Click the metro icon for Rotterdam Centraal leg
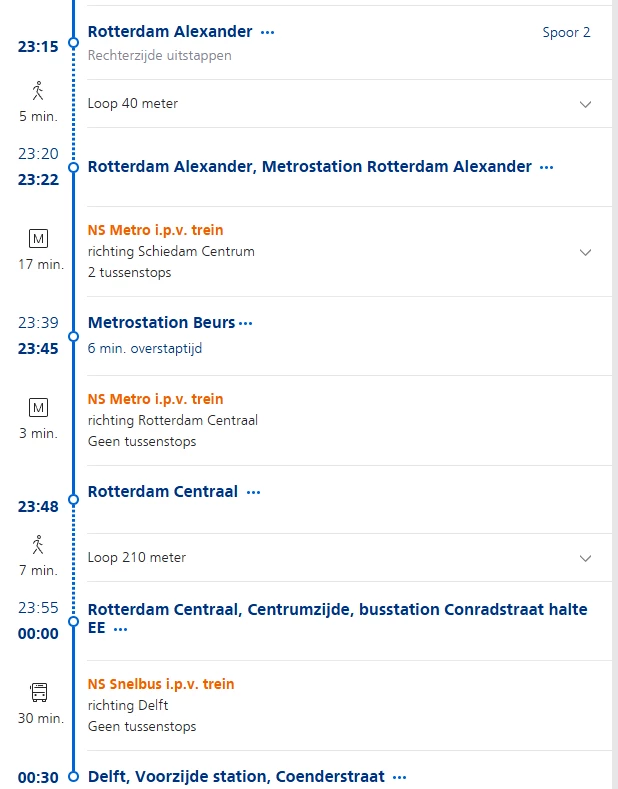Screen dimensions: 618x789 tap(38, 408)
